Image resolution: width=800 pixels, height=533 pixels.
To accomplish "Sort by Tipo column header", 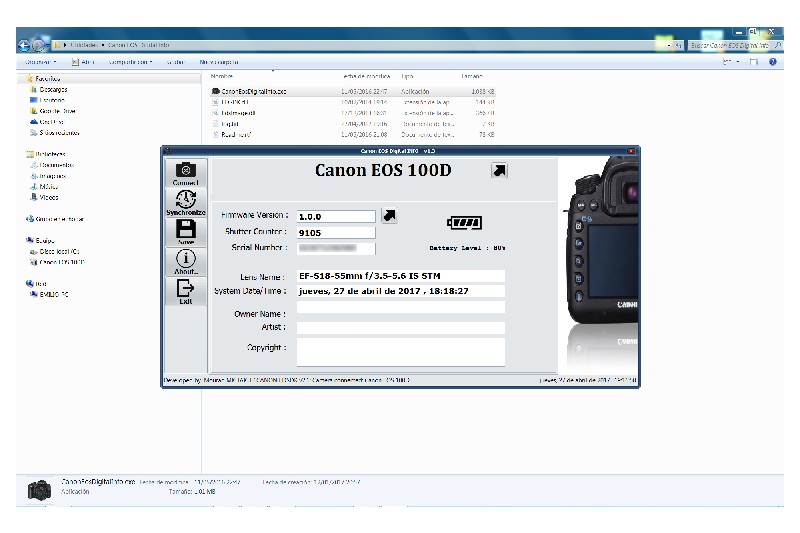I will (x=407, y=76).
